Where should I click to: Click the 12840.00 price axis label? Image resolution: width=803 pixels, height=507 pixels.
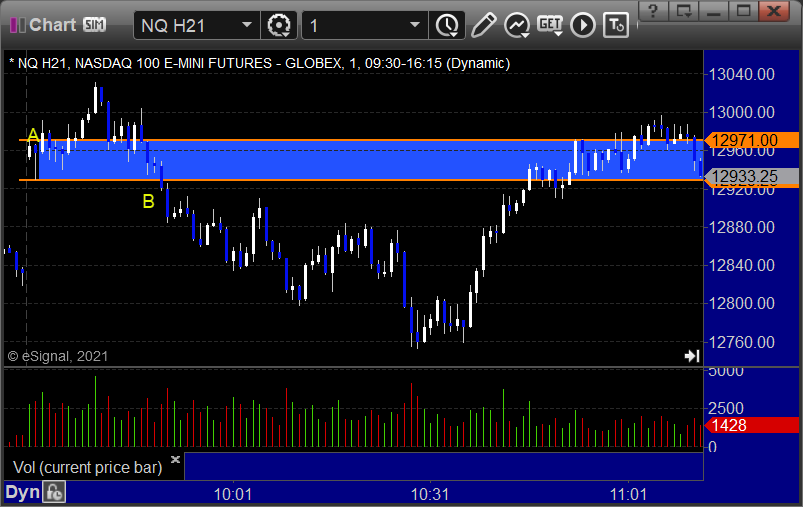[x=741, y=265]
